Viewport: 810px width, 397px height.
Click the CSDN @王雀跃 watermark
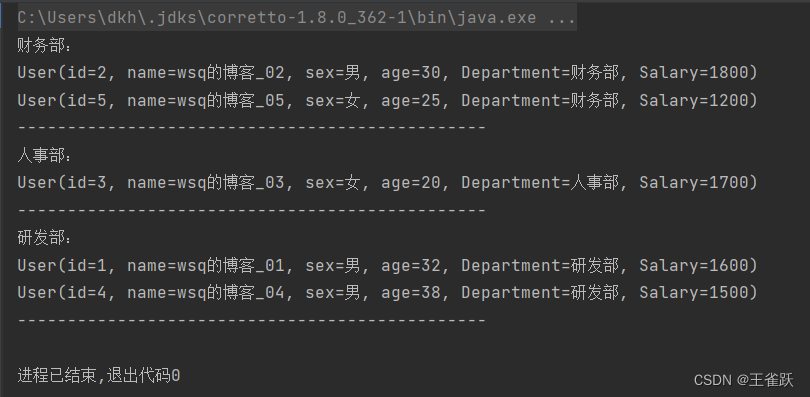(743, 380)
